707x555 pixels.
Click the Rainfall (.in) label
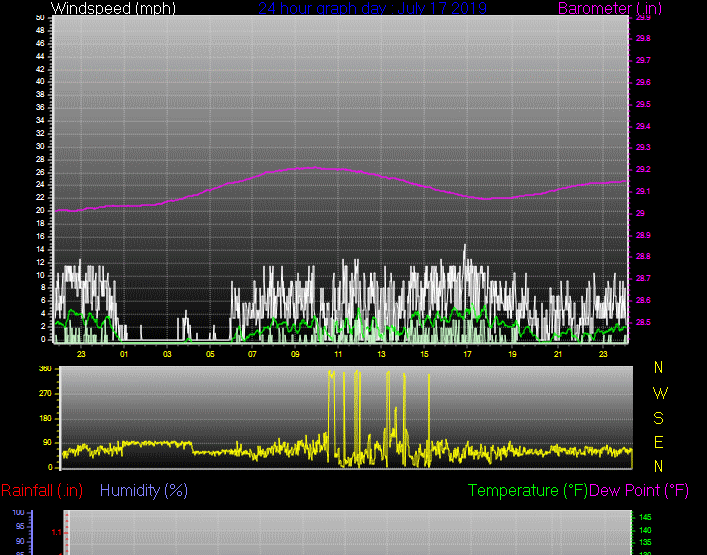pos(42,490)
